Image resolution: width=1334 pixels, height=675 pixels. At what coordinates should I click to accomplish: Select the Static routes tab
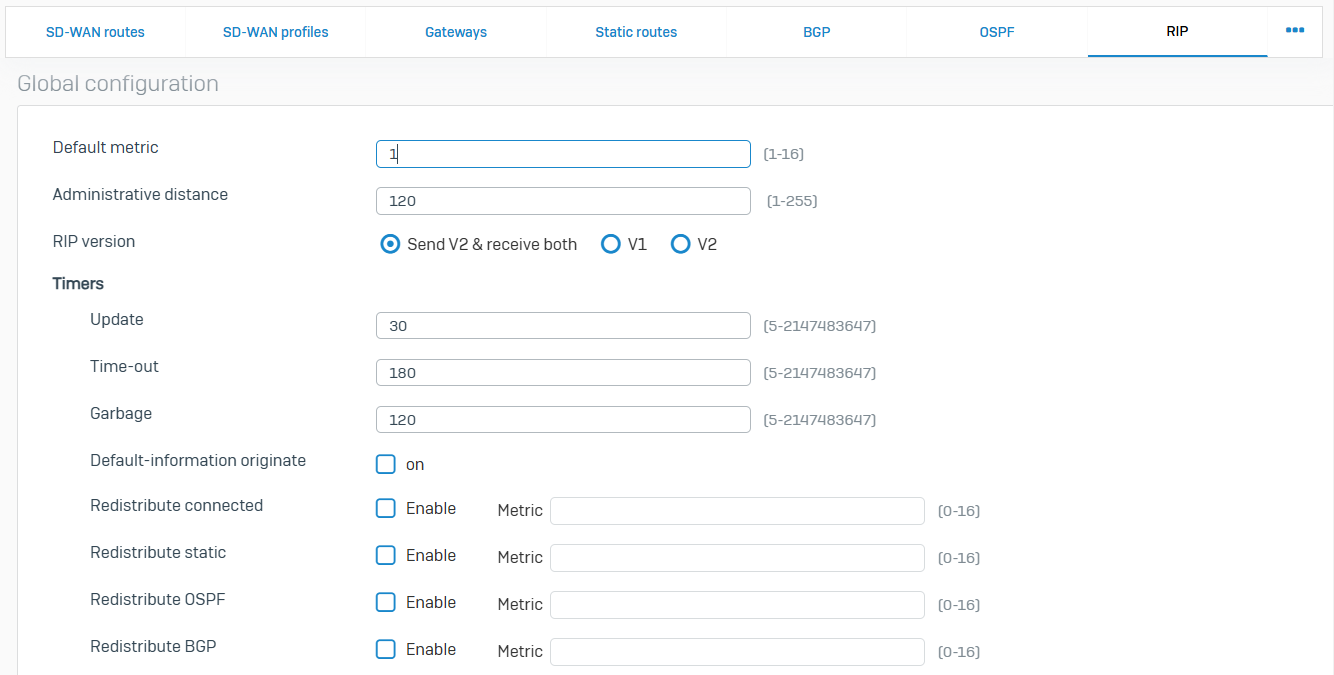click(x=636, y=32)
